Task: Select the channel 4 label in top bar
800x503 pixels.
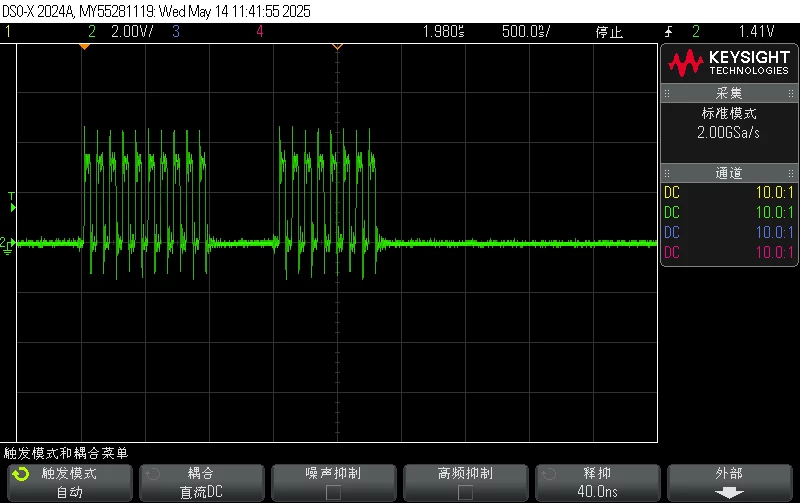Action: coord(260,32)
